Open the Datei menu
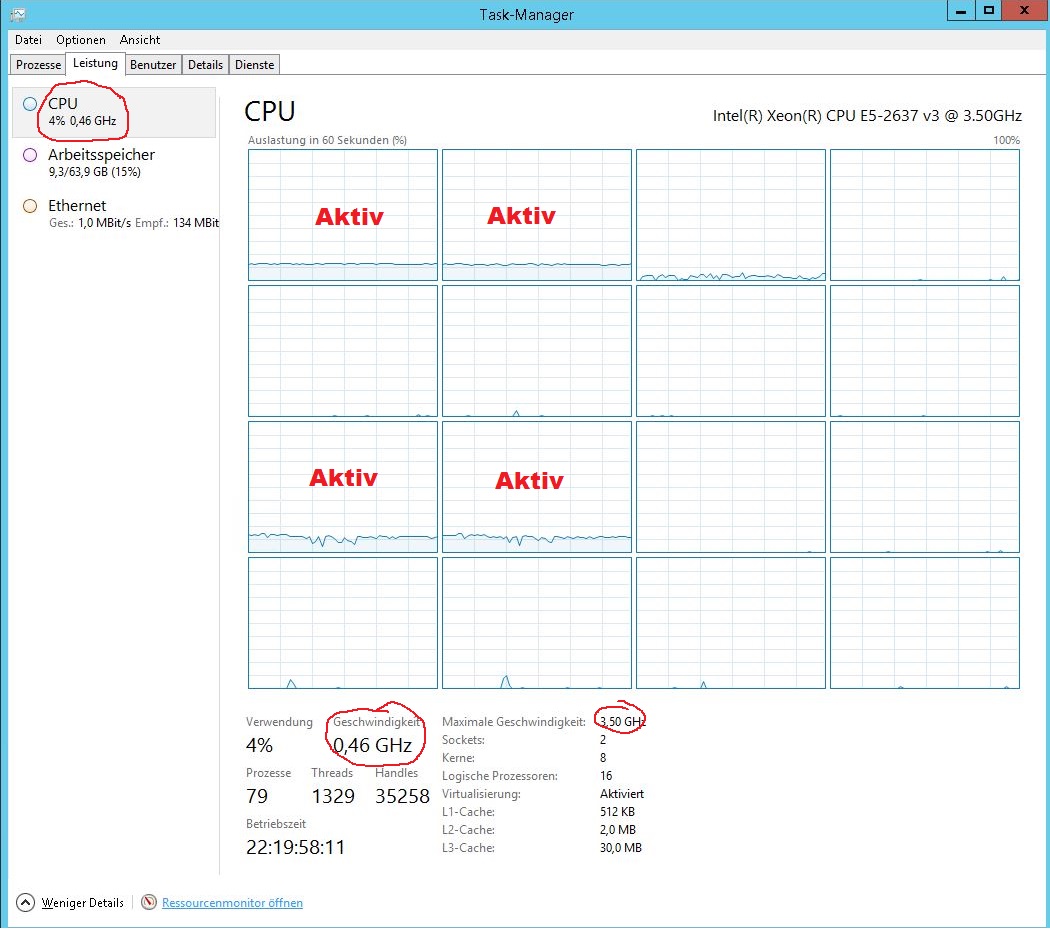The image size is (1050, 929). point(28,40)
